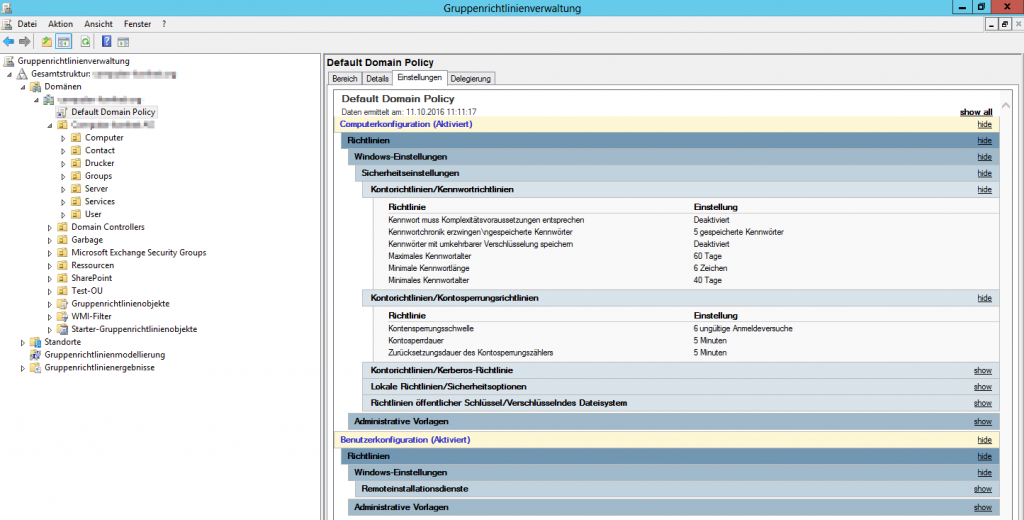Click the Starter-Gruppenrichtlinienobjekte icon

point(62,329)
